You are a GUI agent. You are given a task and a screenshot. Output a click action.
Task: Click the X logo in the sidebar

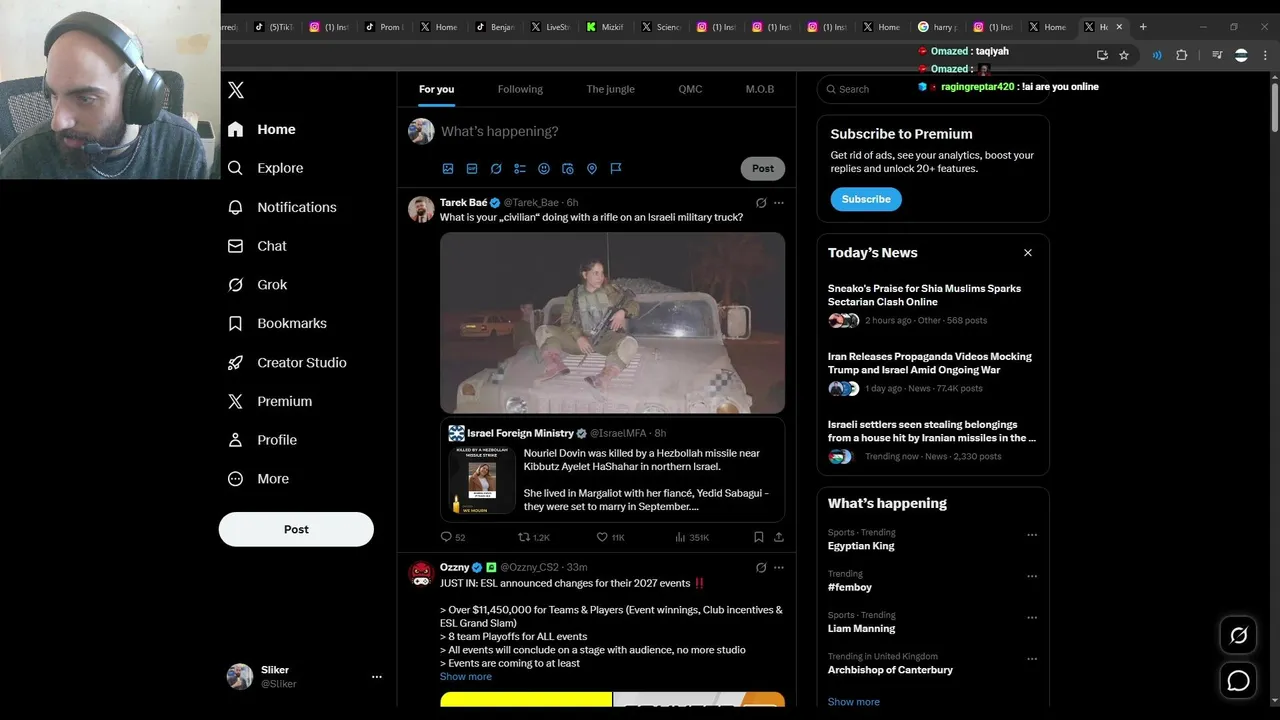pyautogui.click(x=236, y=90)
